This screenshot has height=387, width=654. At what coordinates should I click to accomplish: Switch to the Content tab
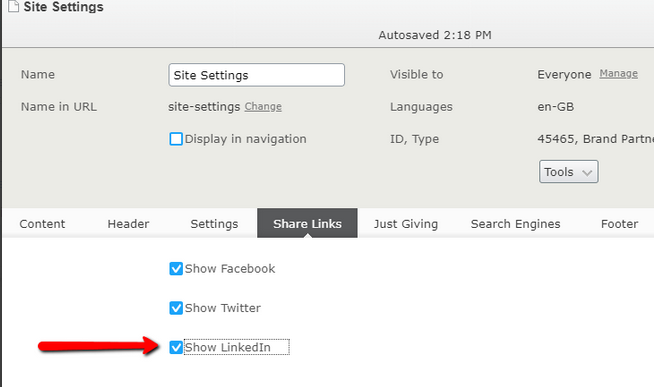(x=42, y=224)
